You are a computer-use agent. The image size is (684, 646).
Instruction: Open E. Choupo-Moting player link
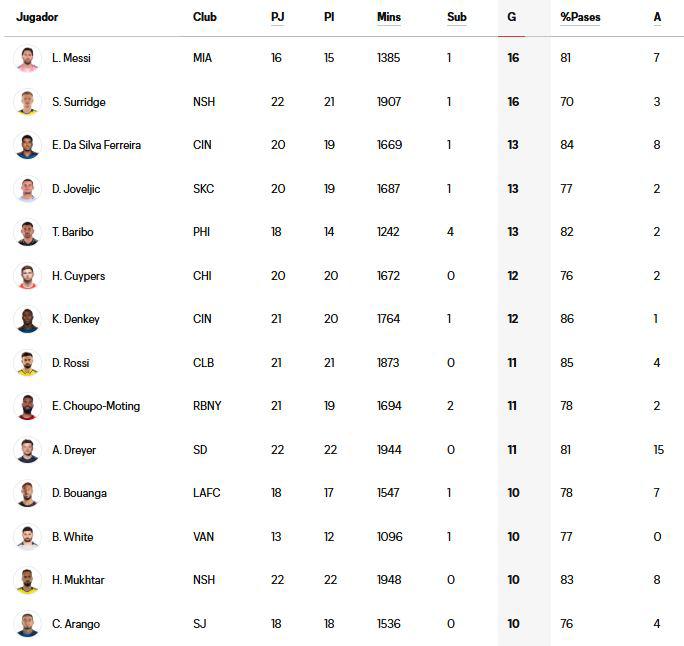click(96, 406)
